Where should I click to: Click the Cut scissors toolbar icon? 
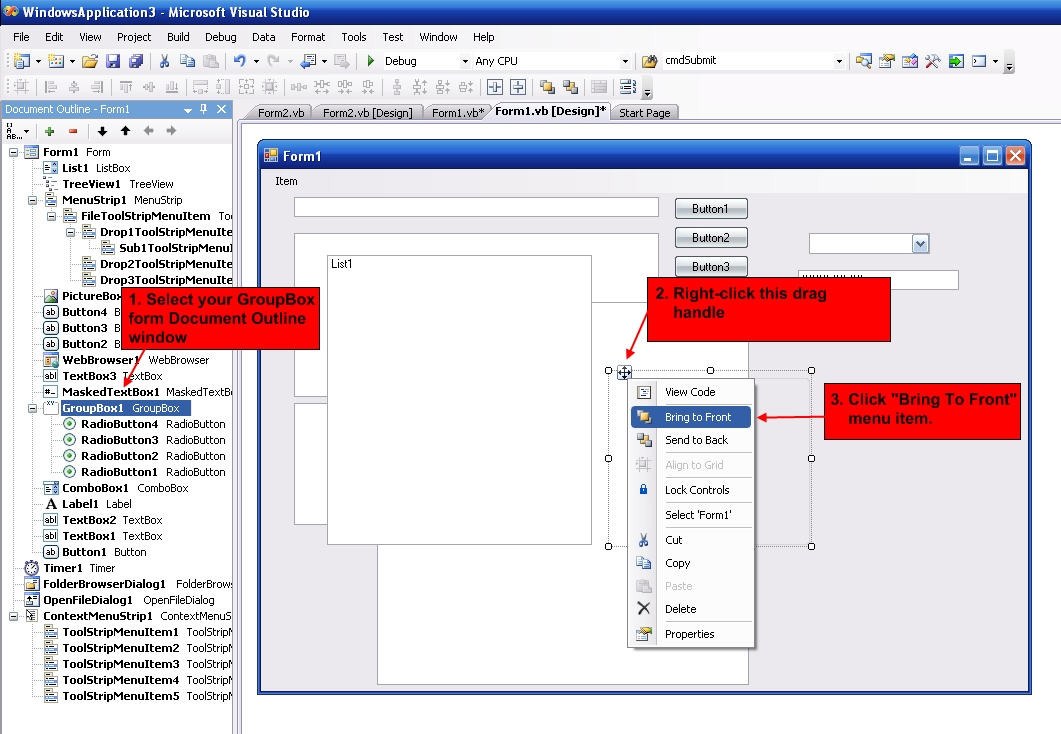(x=164, y=61)
